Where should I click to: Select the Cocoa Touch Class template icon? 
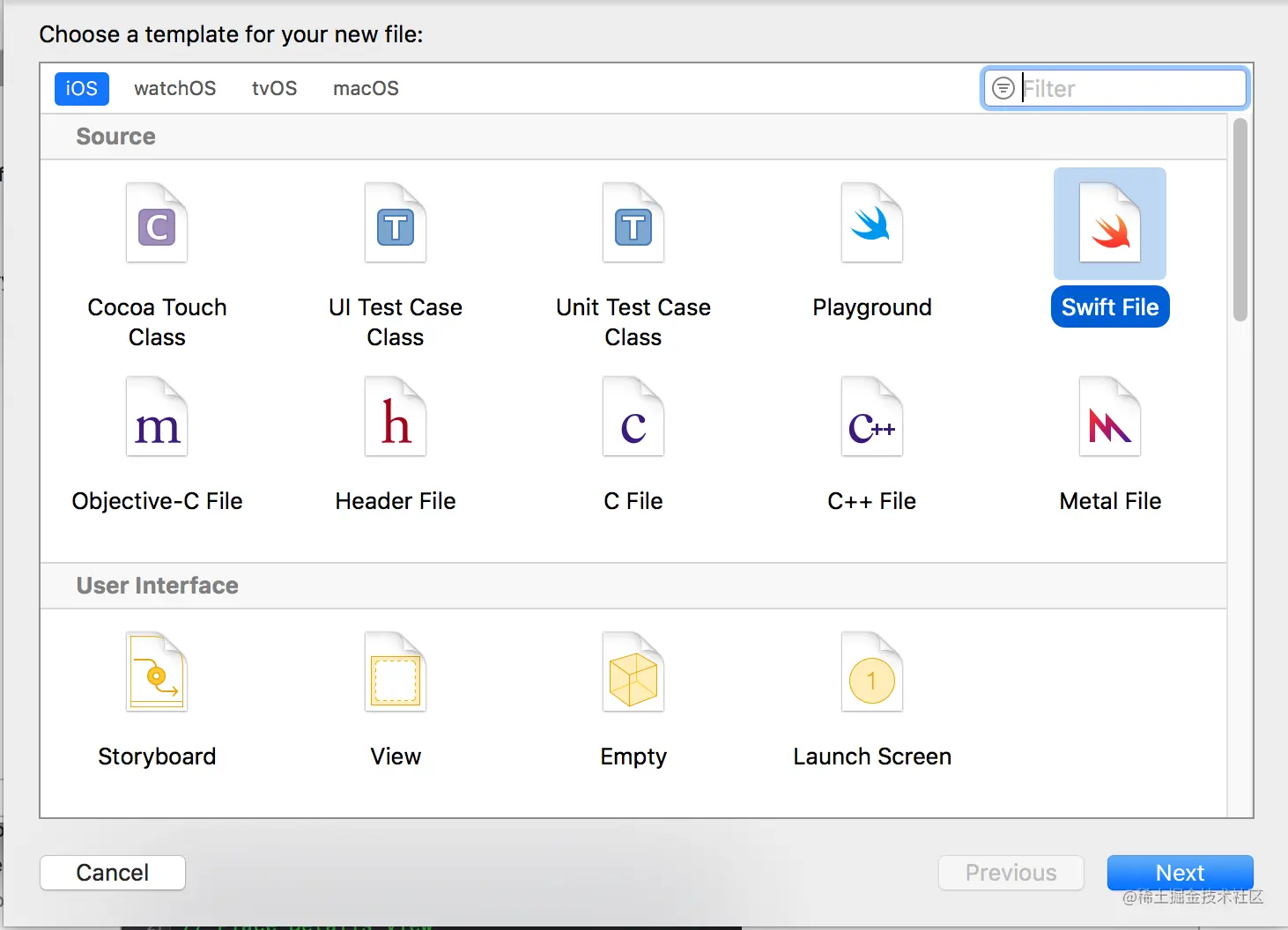tap(157, 223)
